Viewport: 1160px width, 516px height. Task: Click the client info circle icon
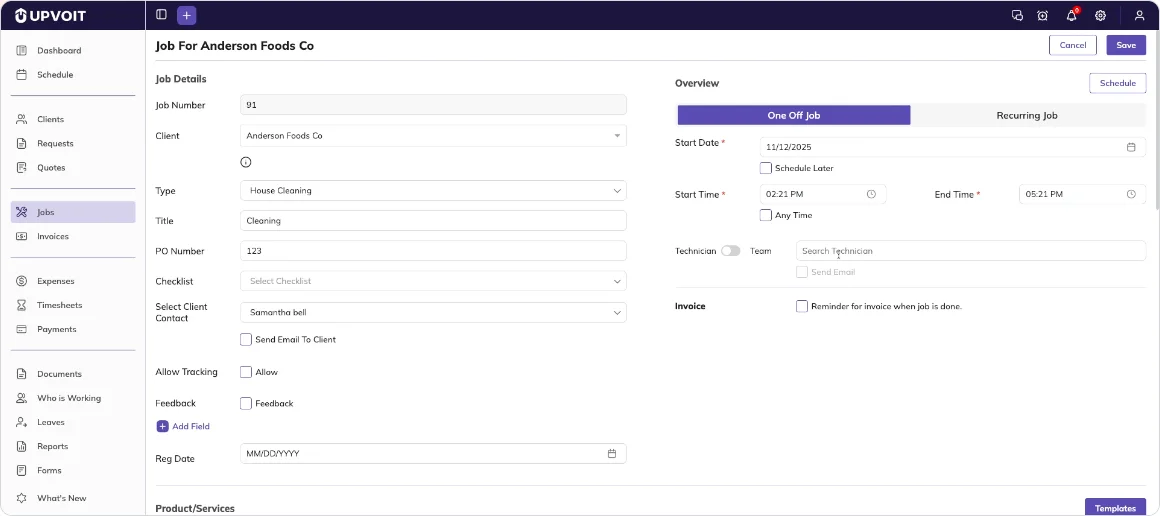coord(246,162)
